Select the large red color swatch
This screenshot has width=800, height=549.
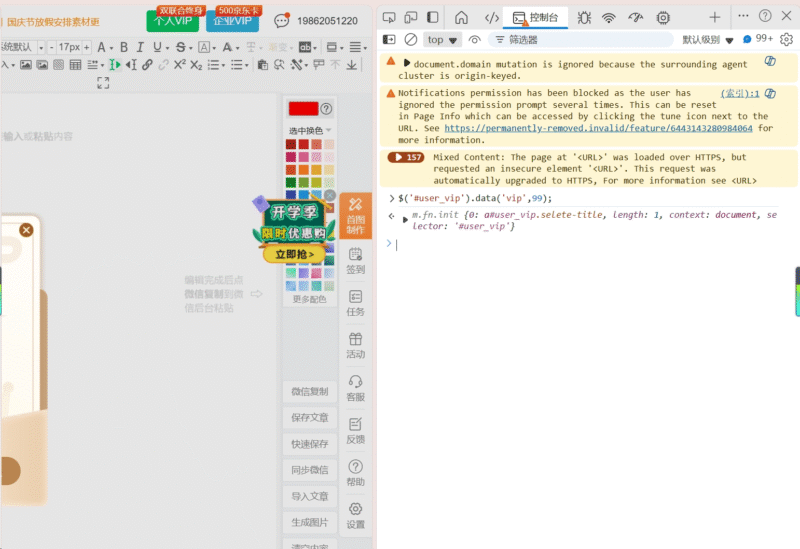click(302, 109)
